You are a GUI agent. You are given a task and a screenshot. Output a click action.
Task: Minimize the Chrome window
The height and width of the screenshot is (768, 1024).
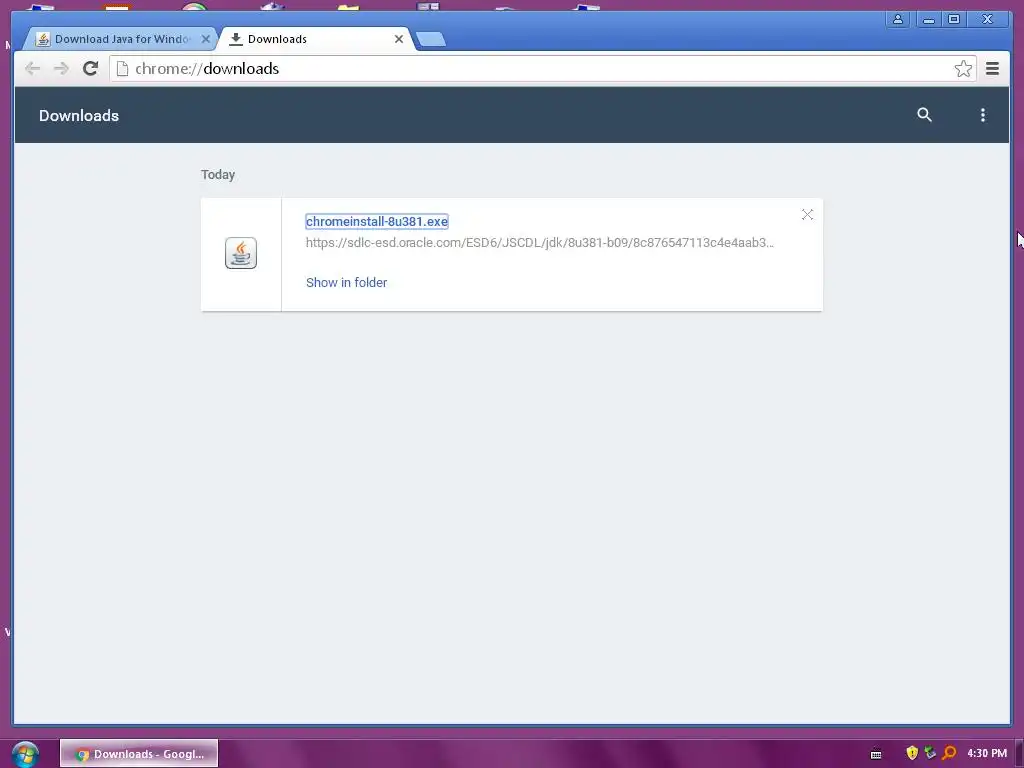click(x=928, y=19)
